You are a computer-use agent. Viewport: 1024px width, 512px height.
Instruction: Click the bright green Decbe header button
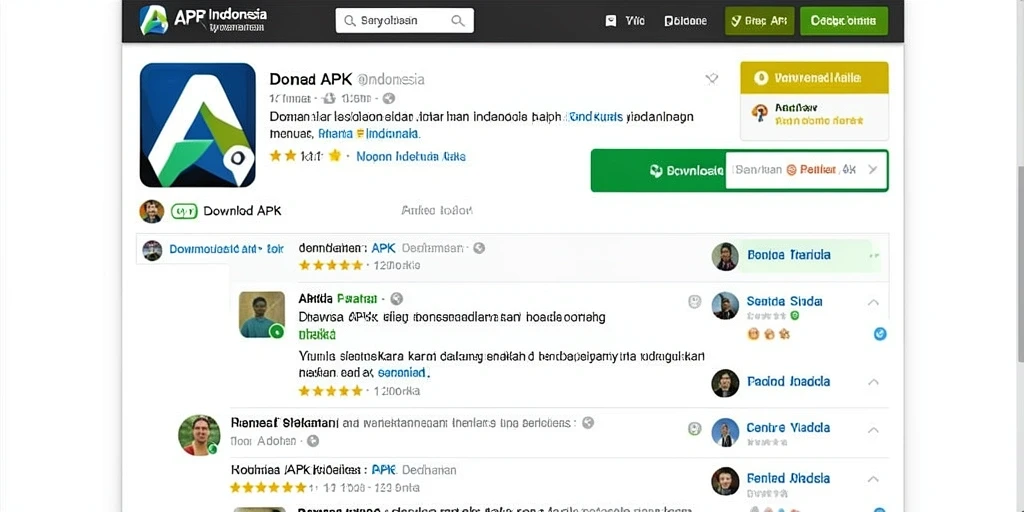tap(844, 21)
